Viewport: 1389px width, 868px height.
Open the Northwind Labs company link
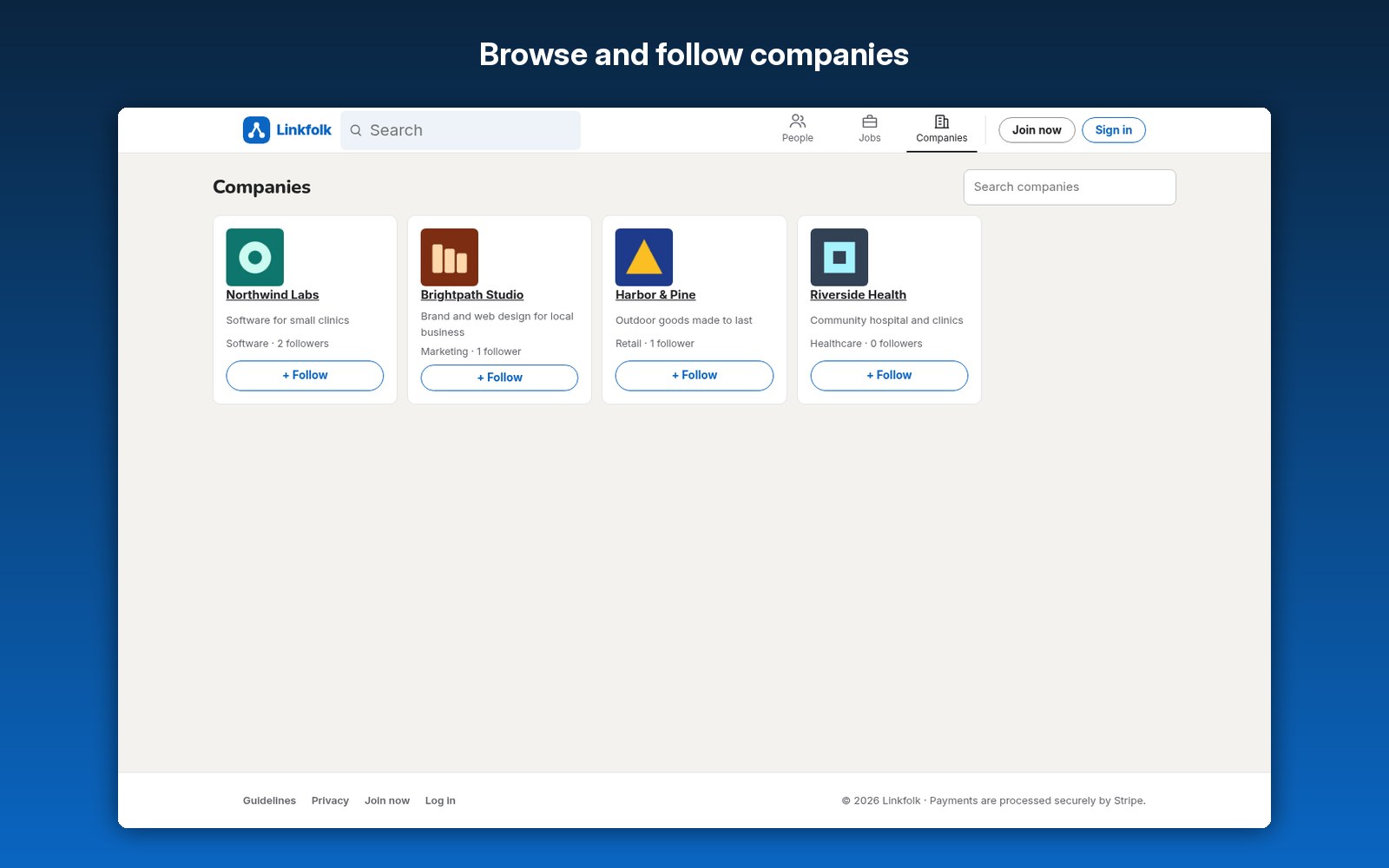pyautogui.click(x=273, y=295)
